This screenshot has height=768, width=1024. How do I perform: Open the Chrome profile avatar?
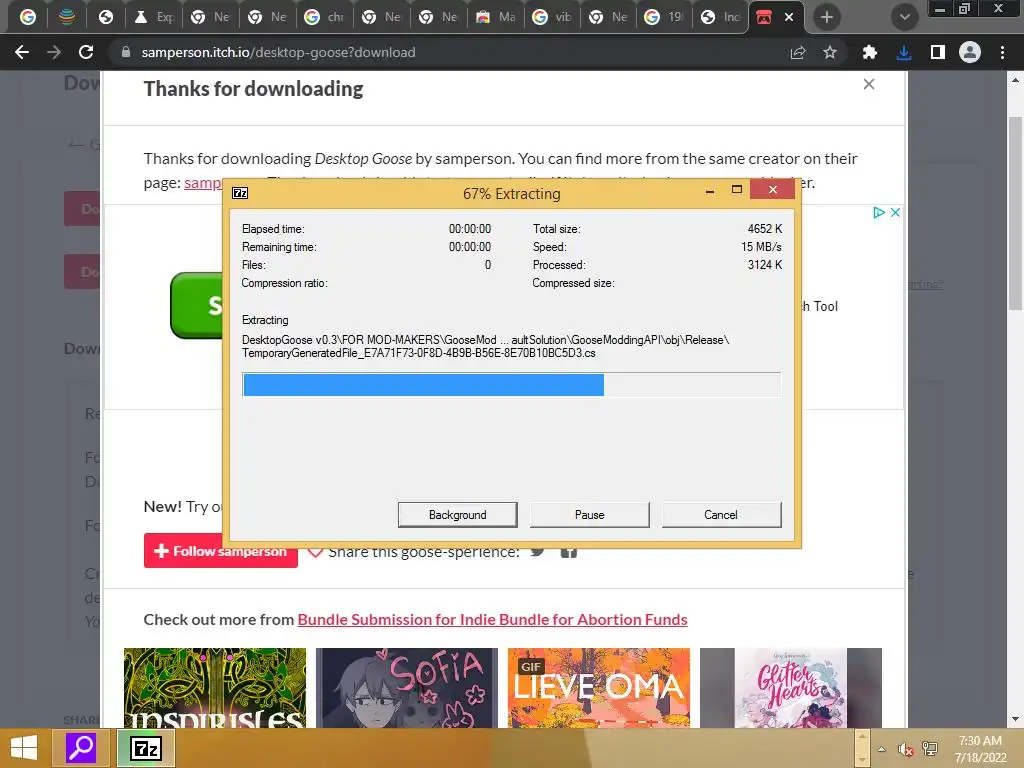pos(970,52)
